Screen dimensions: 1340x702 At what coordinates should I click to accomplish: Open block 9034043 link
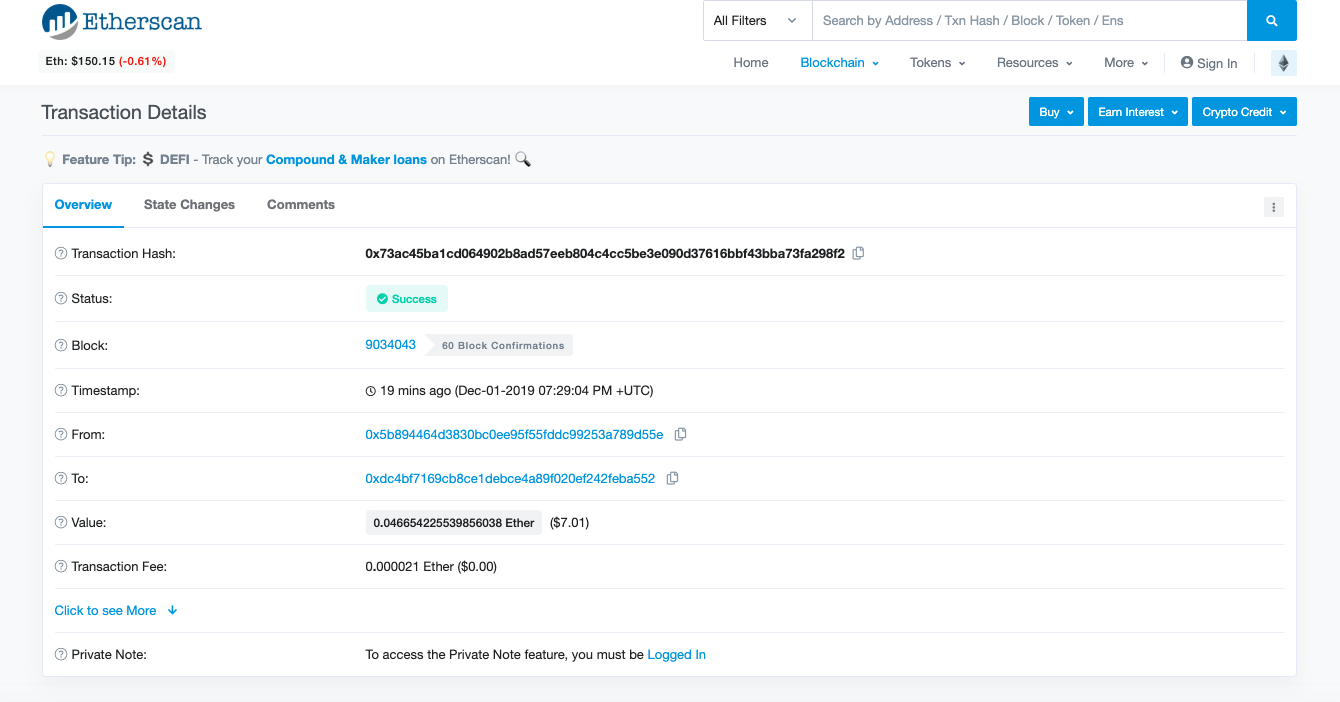[390, 344]
